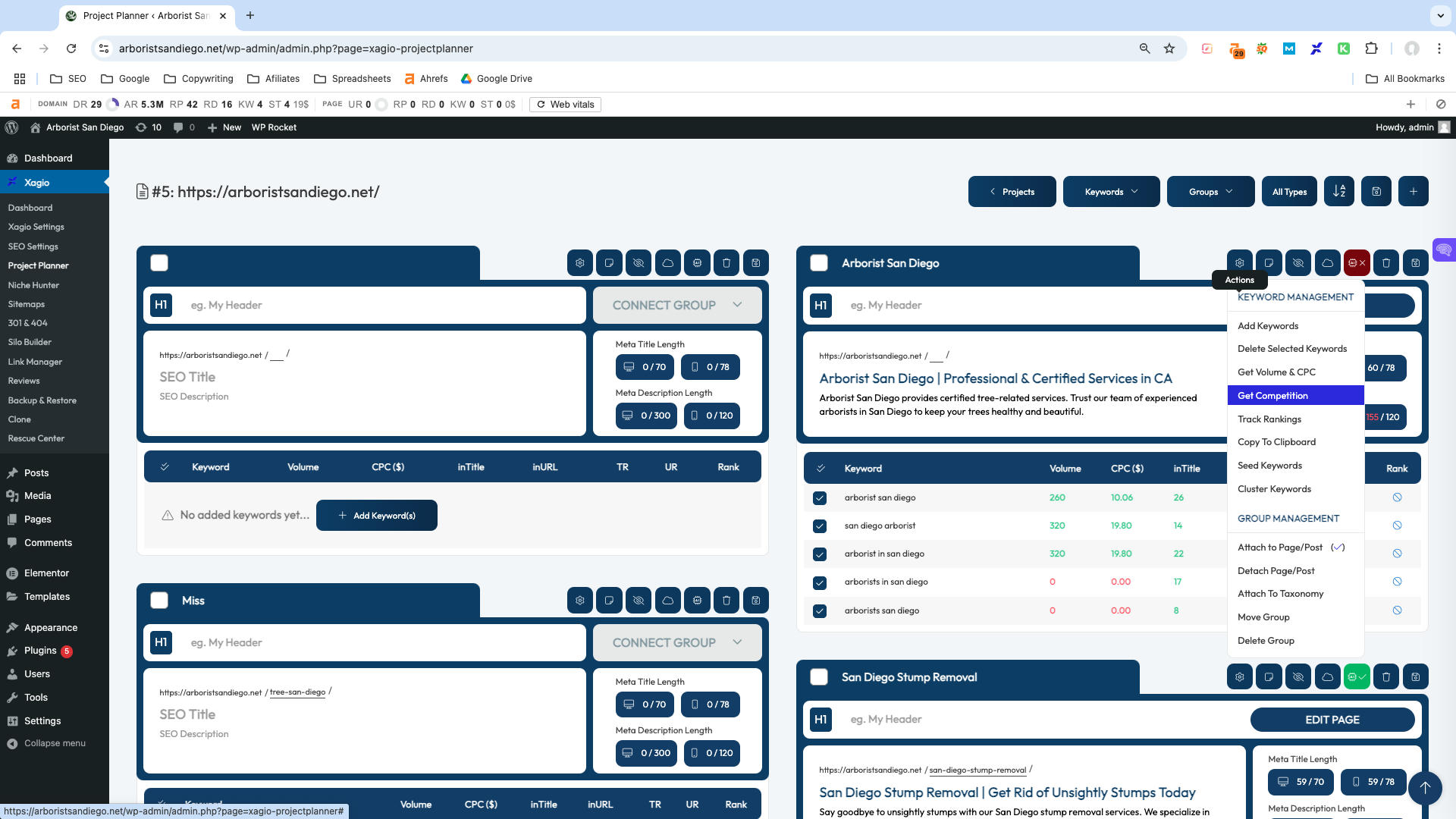This screenshot has width=1456, height=819.
Task: Open gear actions of San Diego Stump Removal
Action: coord(1240,677)
